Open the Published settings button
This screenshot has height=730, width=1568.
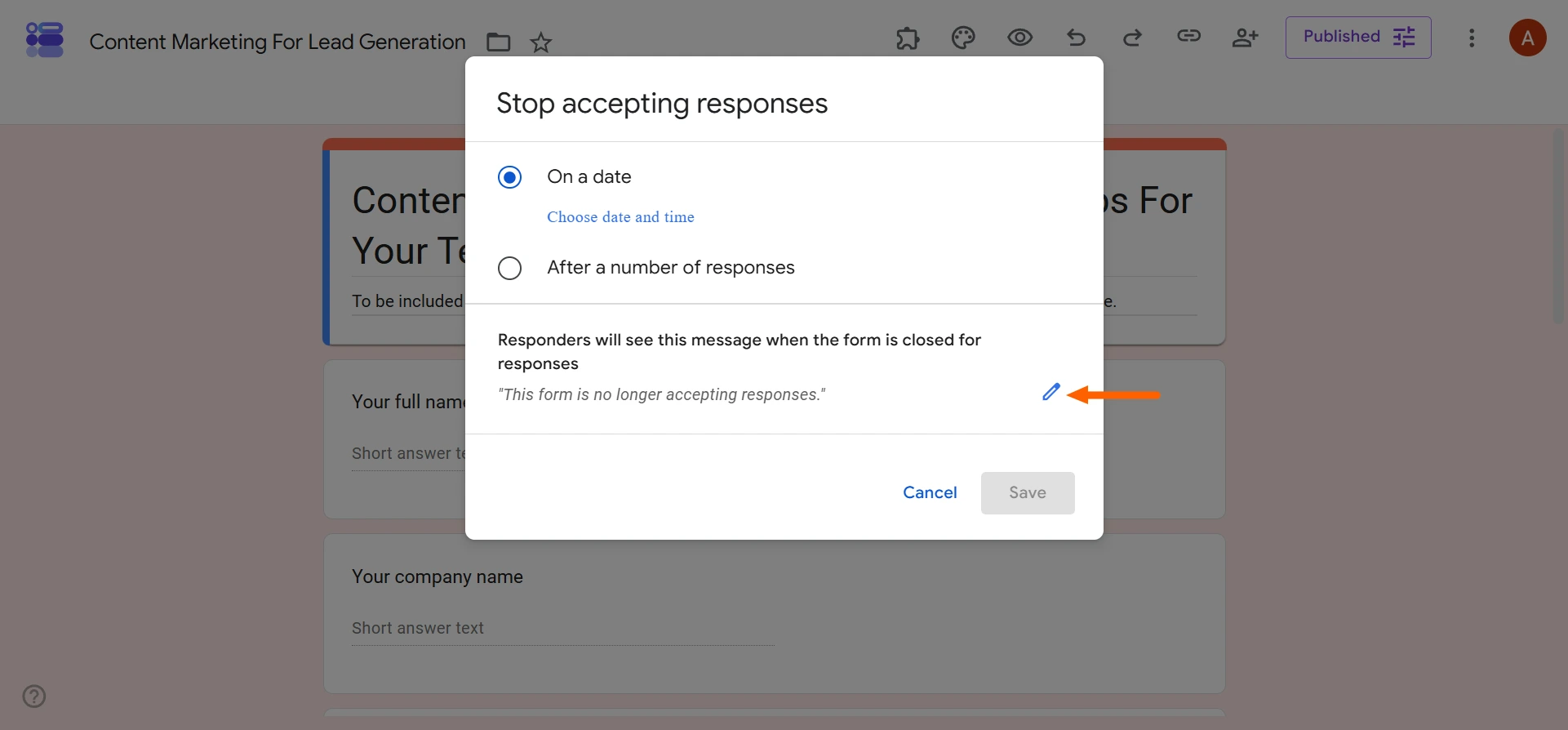coord(1358,38)
